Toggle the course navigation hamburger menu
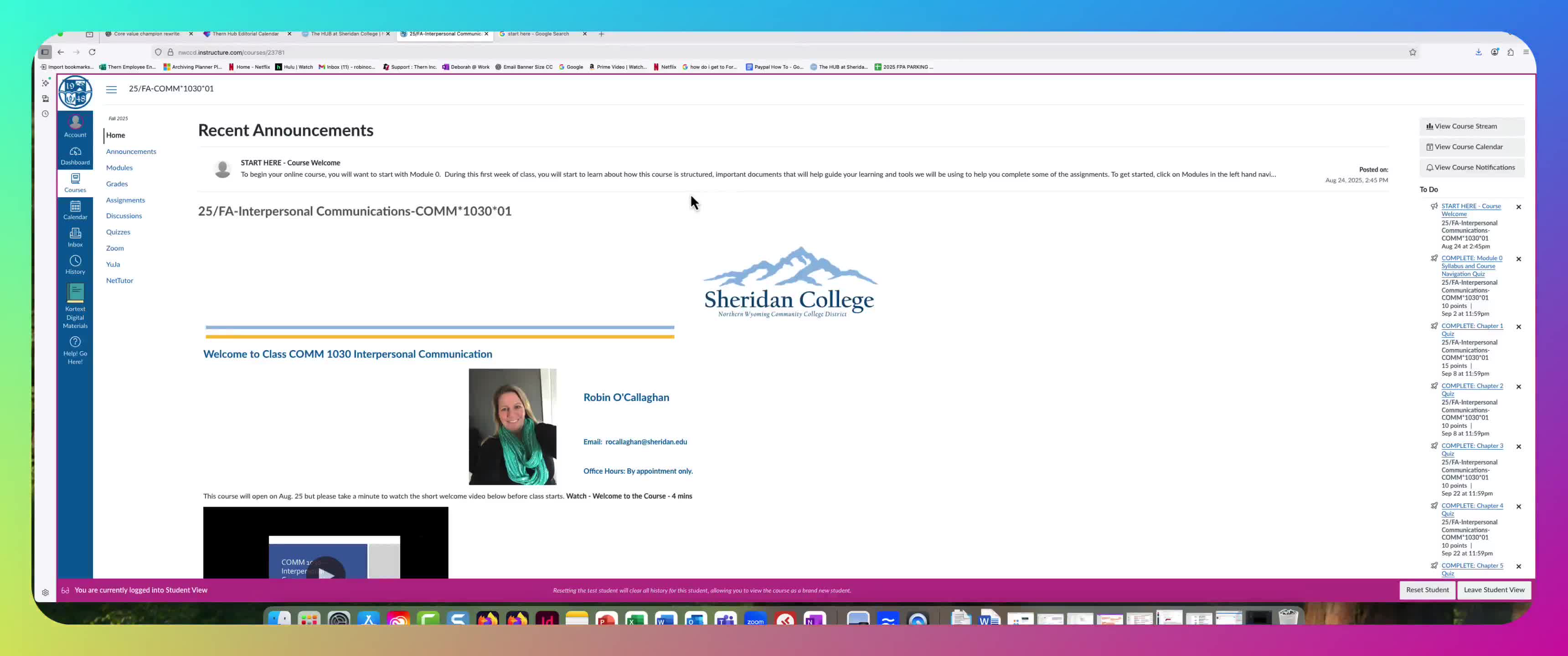 (x=111, y=89)
